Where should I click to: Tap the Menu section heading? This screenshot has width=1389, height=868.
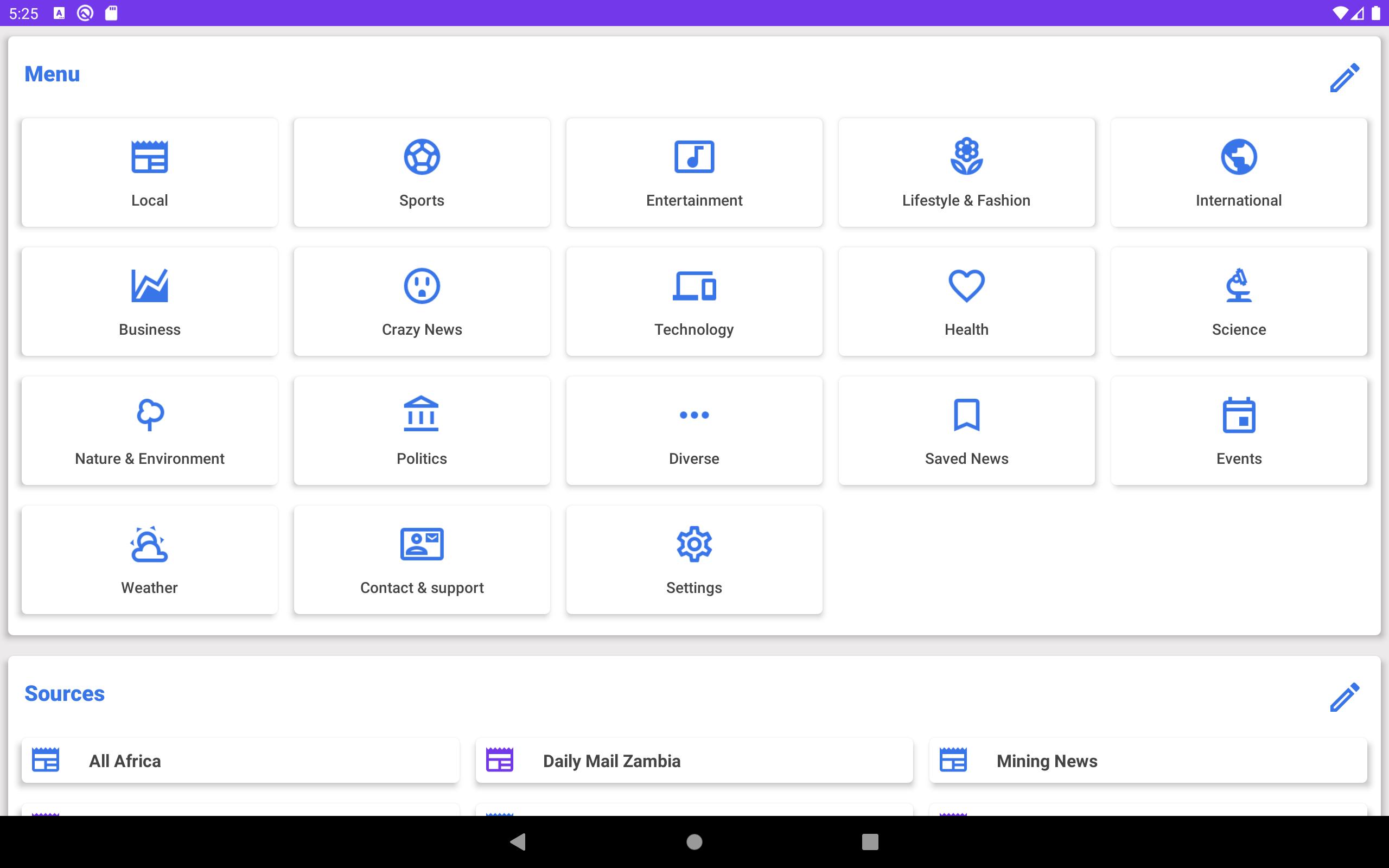tap(52, 74)
